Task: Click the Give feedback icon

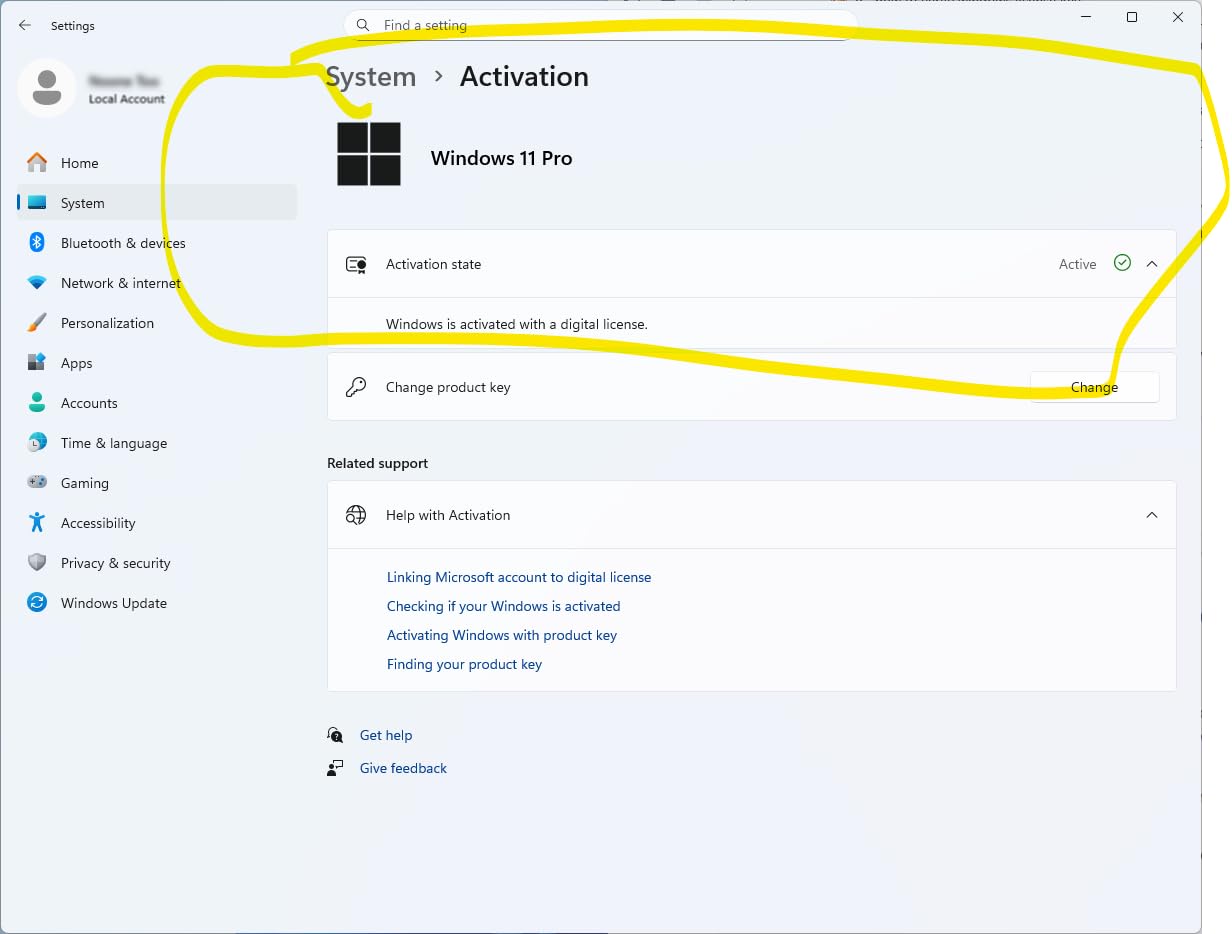Action: tap(335, 768)
